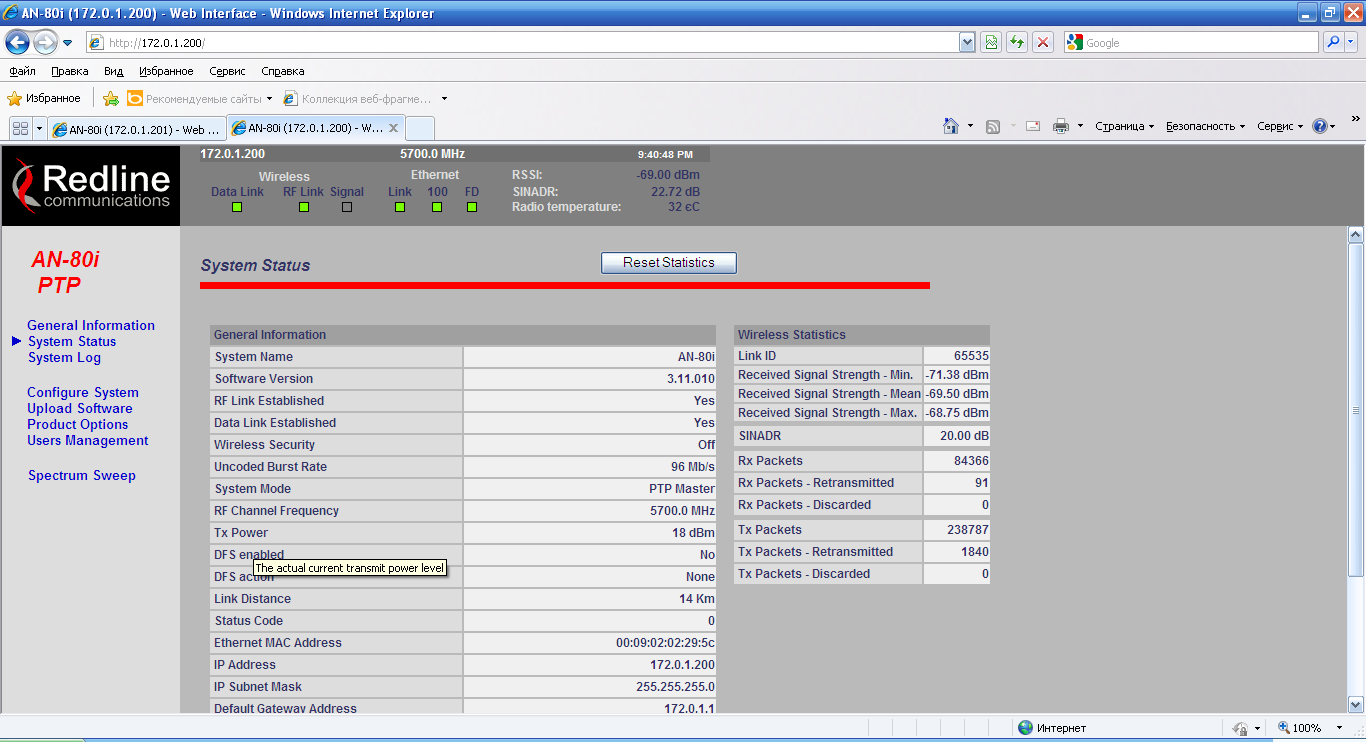
Task: Click the Read Mail envelope icon
Action: click(x=1034, y=126)
